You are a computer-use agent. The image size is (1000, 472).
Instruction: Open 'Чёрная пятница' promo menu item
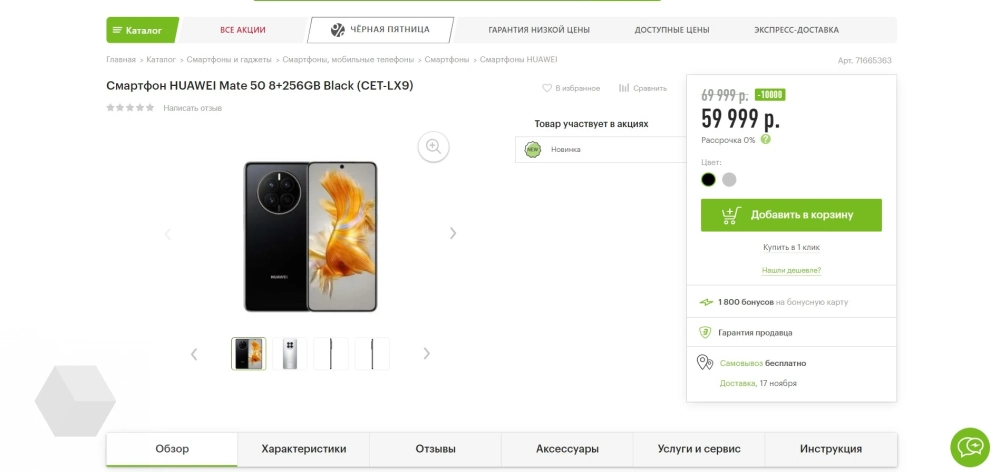380,30
